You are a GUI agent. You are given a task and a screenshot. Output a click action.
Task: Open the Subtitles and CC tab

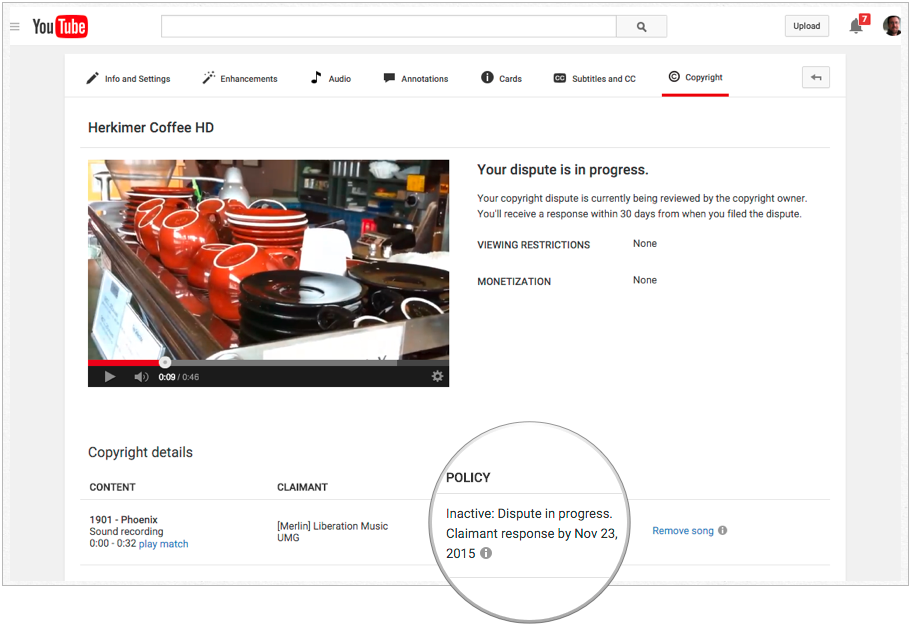point(595,77)
